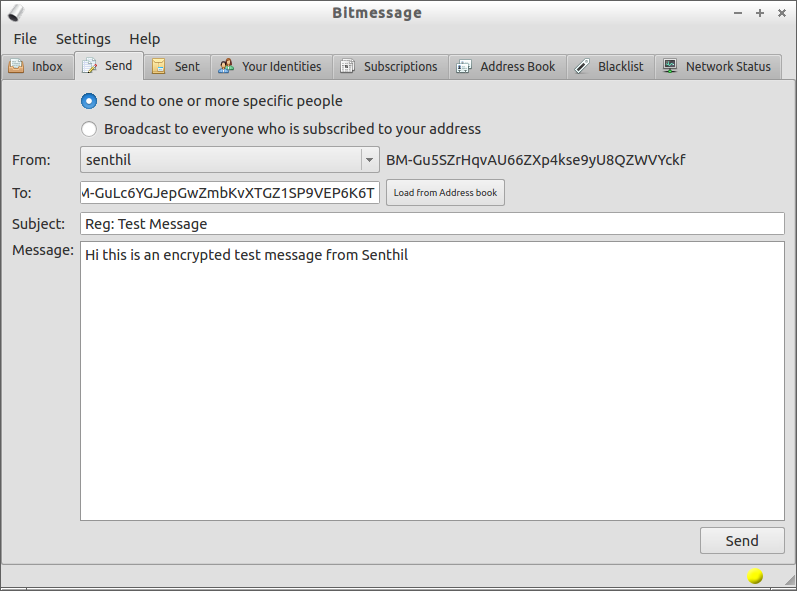
Task: Switch to the Blacklist tab
Action: point(610,67)
